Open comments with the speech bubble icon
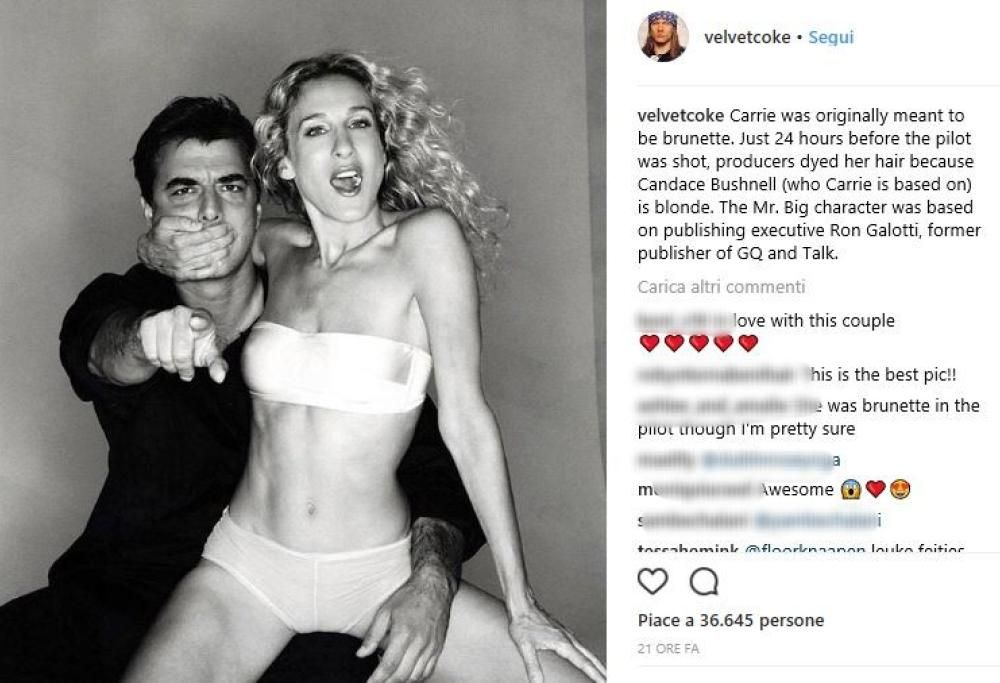 coord(703,580)
